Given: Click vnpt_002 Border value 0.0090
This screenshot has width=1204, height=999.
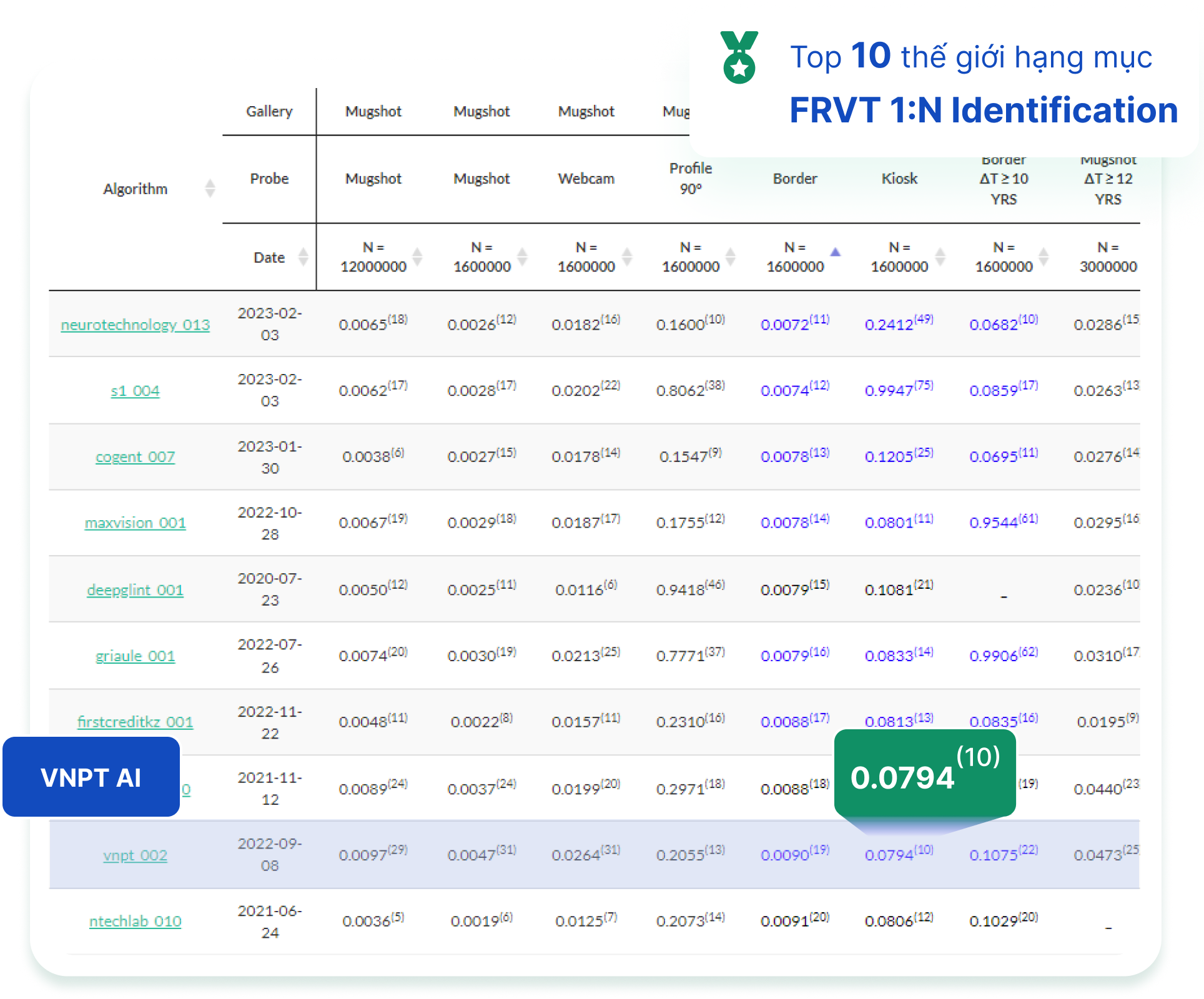Looking at the screenshot, I should [795, 854].
